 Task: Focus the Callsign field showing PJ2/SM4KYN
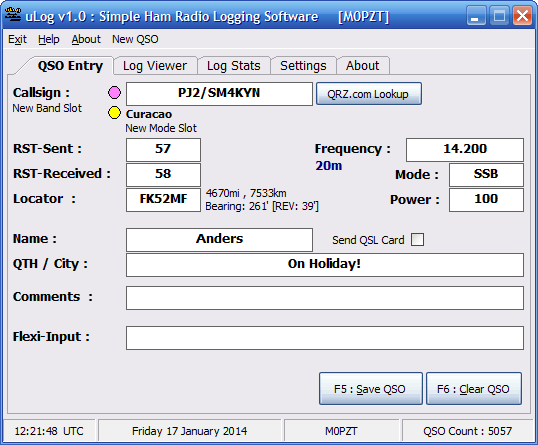pos(219,94)
